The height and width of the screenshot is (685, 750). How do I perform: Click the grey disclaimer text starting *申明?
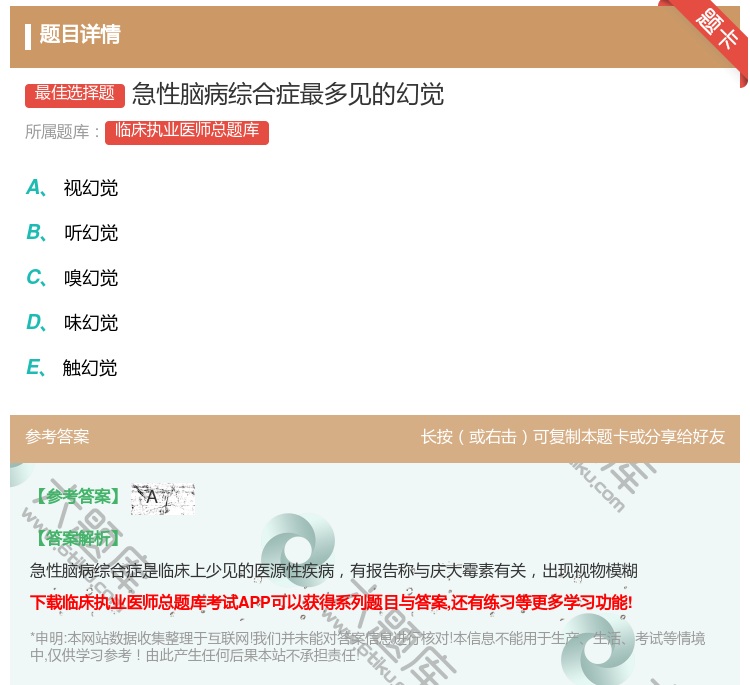(x=367, y=647)
